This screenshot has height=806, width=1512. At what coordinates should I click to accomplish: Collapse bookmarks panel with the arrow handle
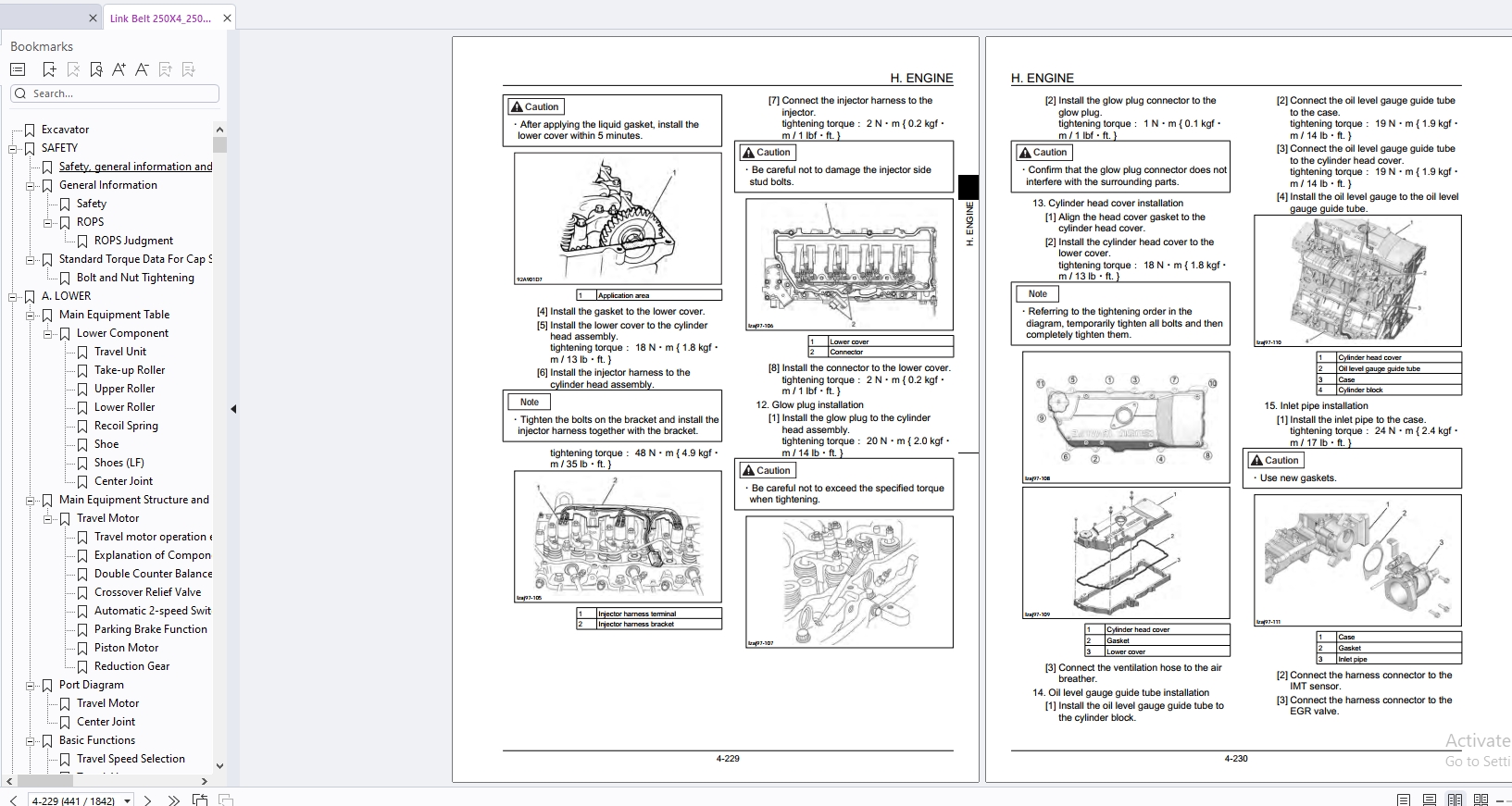[x=233, y=408]
